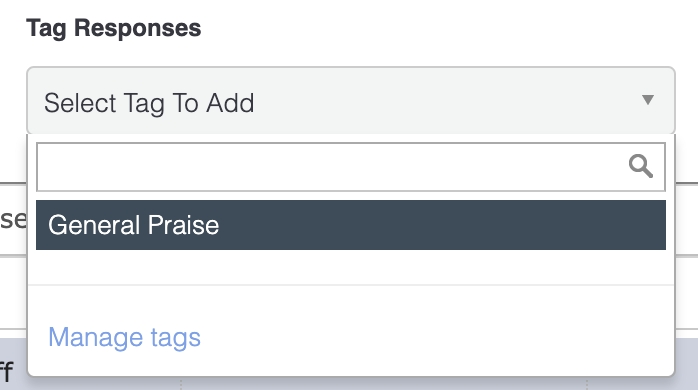The image size is (698, 390).
Task: Click the highlighted General Praise row
Action: 351,225
